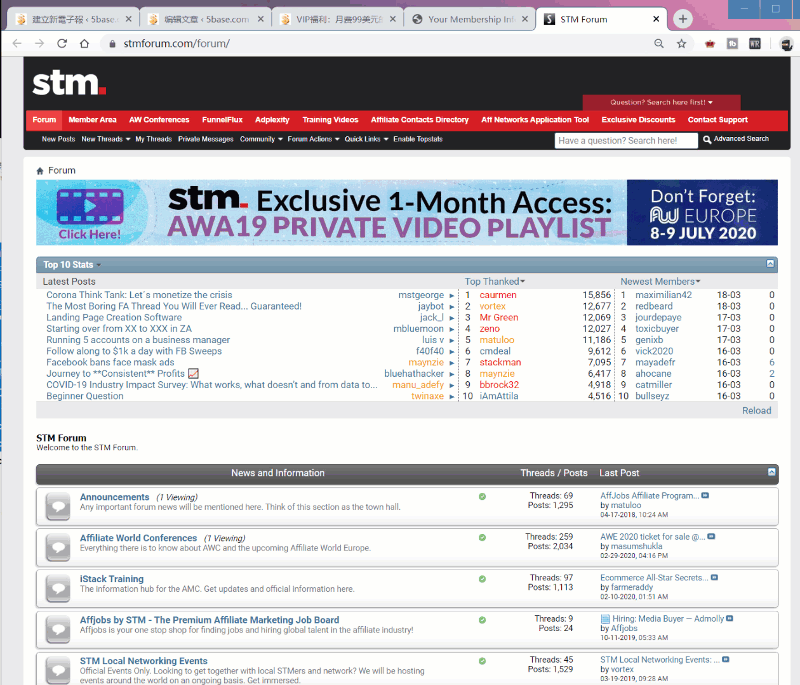The height and width of the screenshot is (685, 800).
Task: Click the red browser extension icon
Action: click(710, 44)
